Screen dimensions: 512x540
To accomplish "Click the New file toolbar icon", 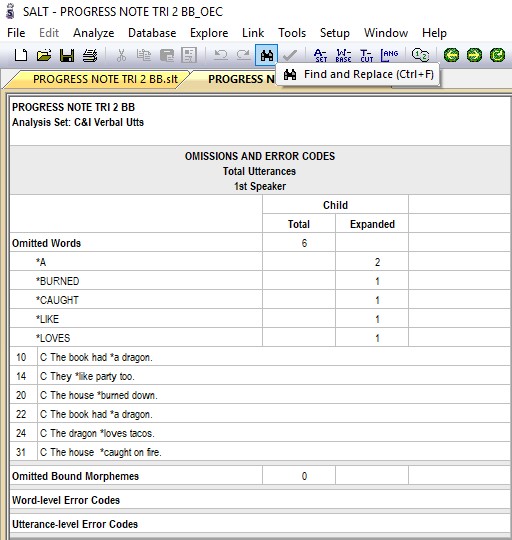I will [x=21, y=55].
